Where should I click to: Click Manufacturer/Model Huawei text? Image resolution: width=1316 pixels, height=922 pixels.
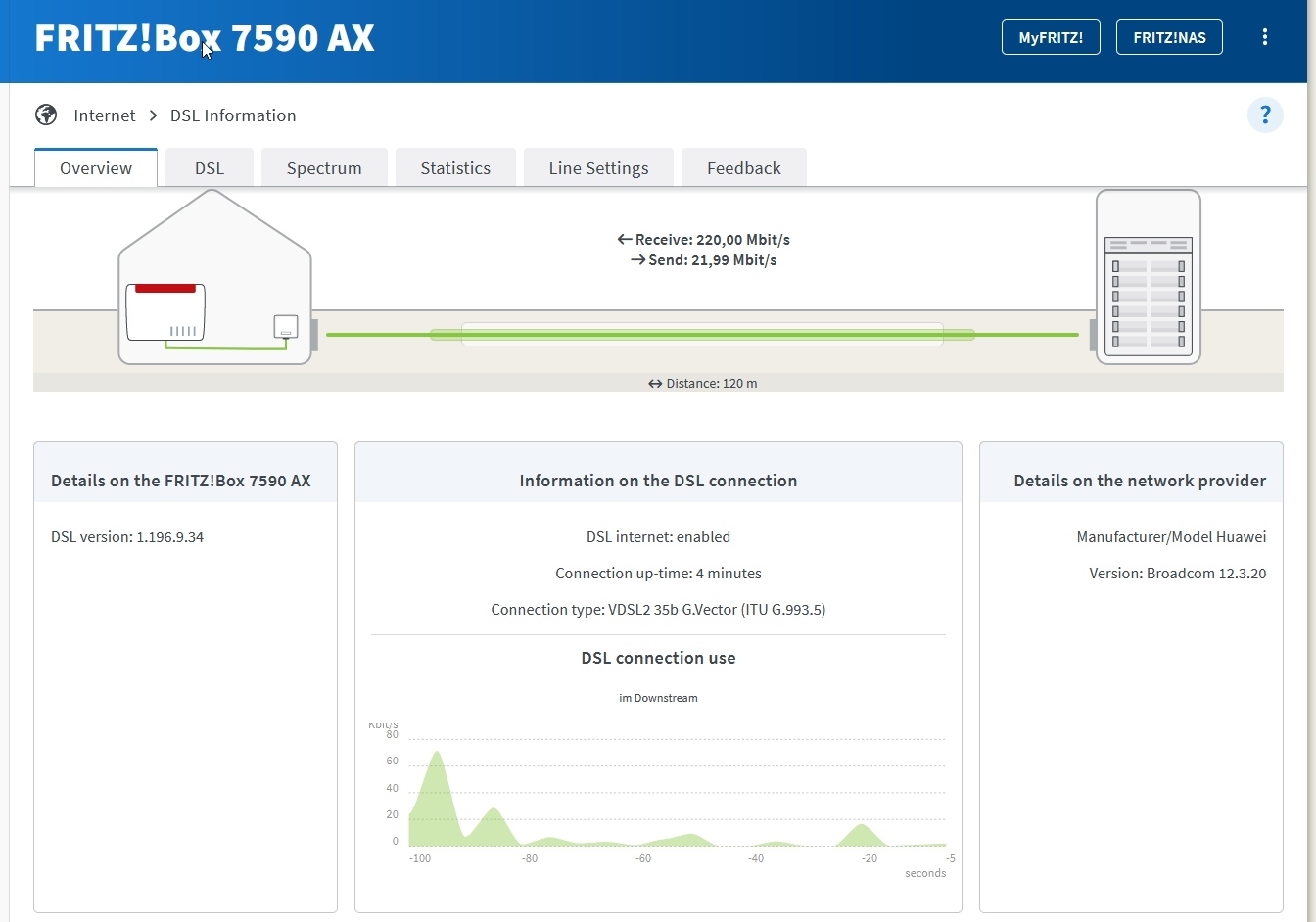point(1171,537)
